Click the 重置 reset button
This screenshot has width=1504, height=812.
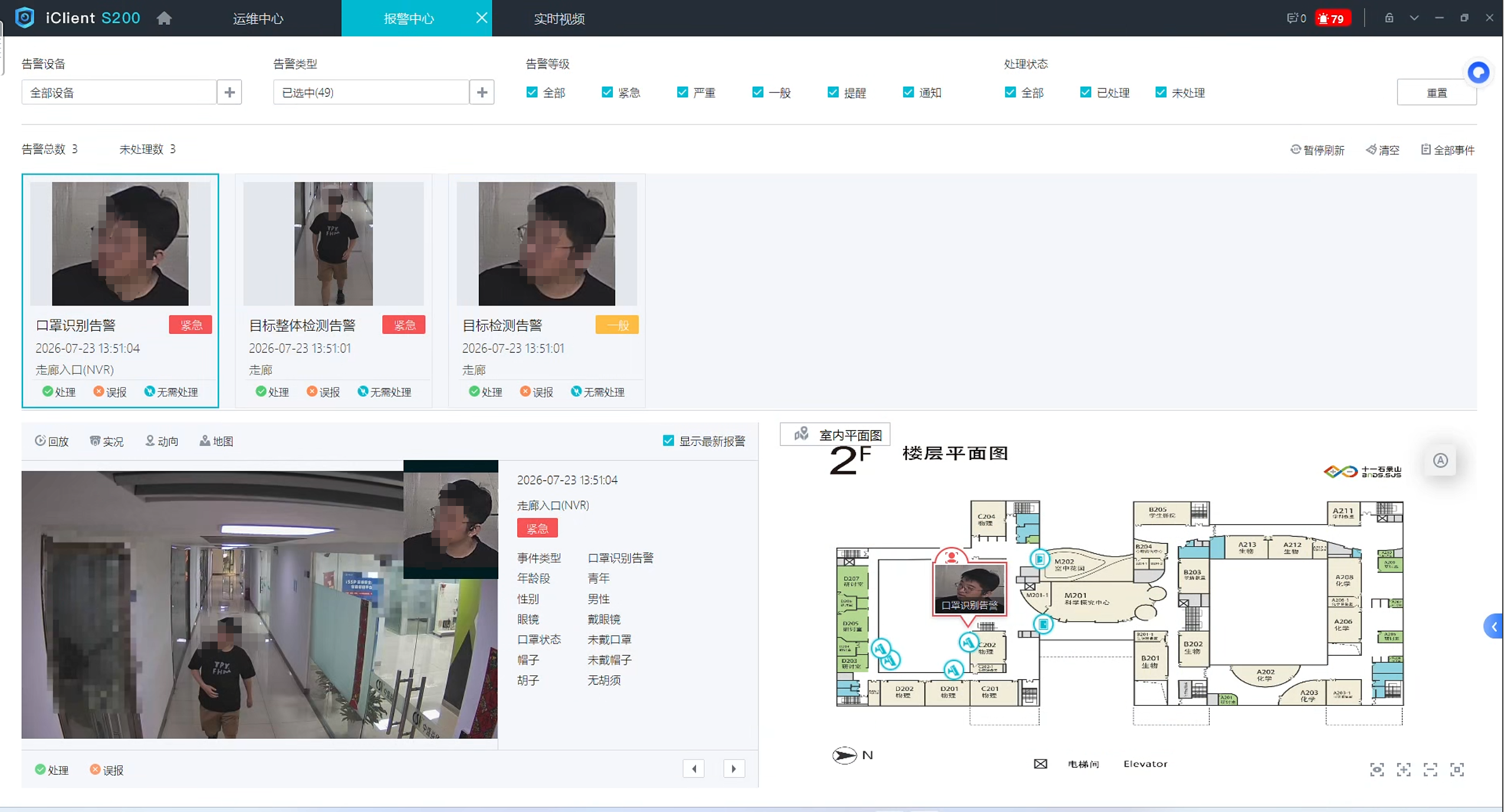click(x=1436, y=93)
